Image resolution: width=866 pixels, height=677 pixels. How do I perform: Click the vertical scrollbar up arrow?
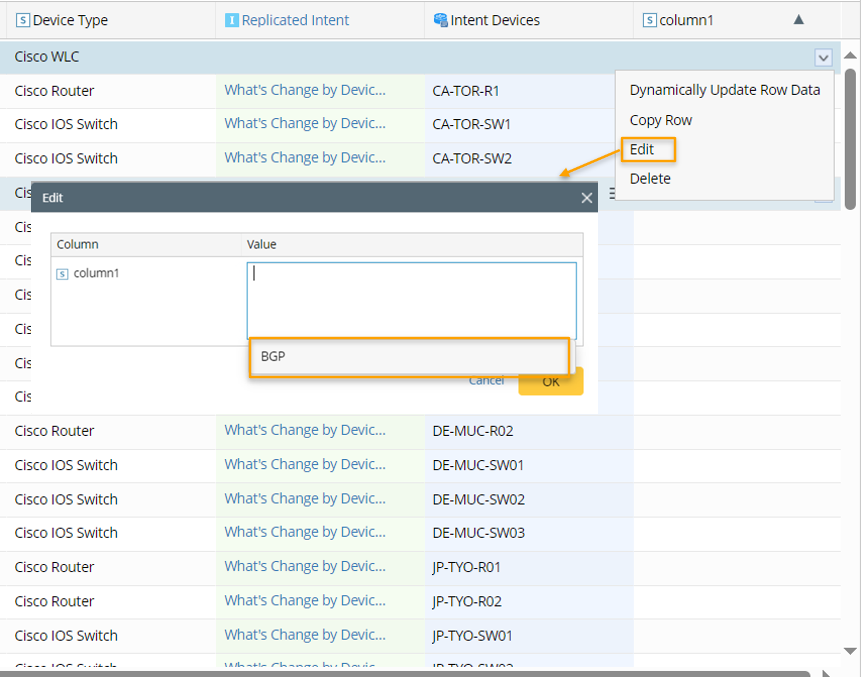point(851,55)
